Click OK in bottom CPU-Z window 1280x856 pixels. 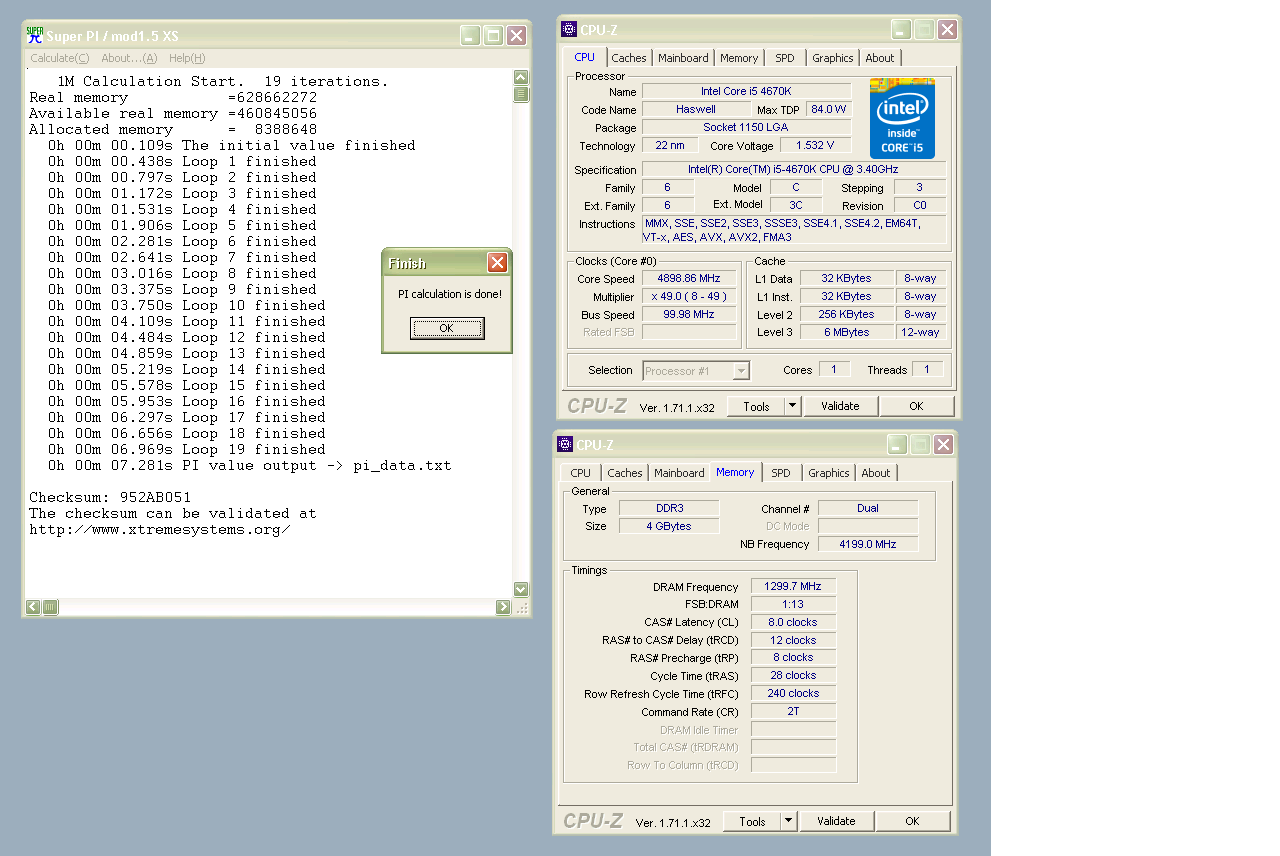[912, 821]
